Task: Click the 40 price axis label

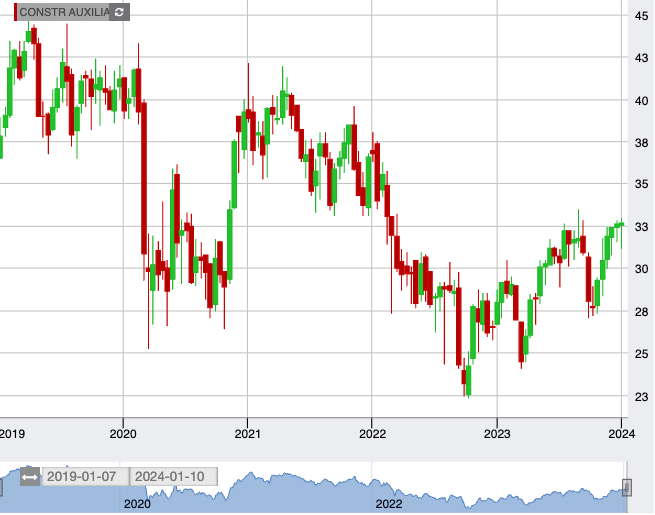Action: click(x=641, y=101)
